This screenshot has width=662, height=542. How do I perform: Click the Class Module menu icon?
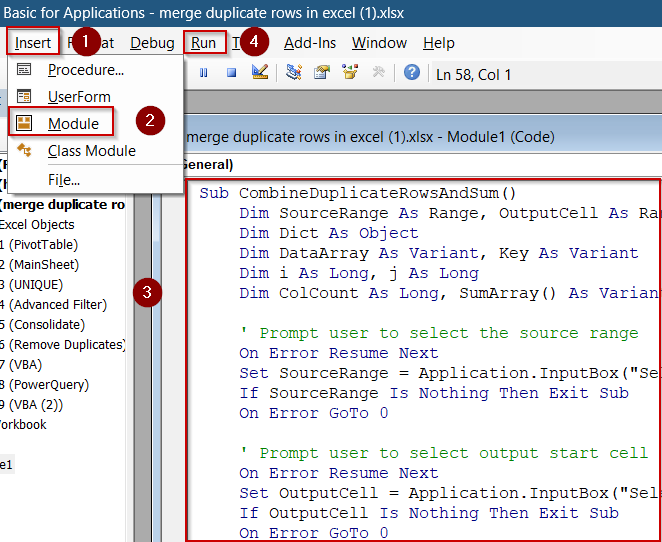[x=24, y=150]
